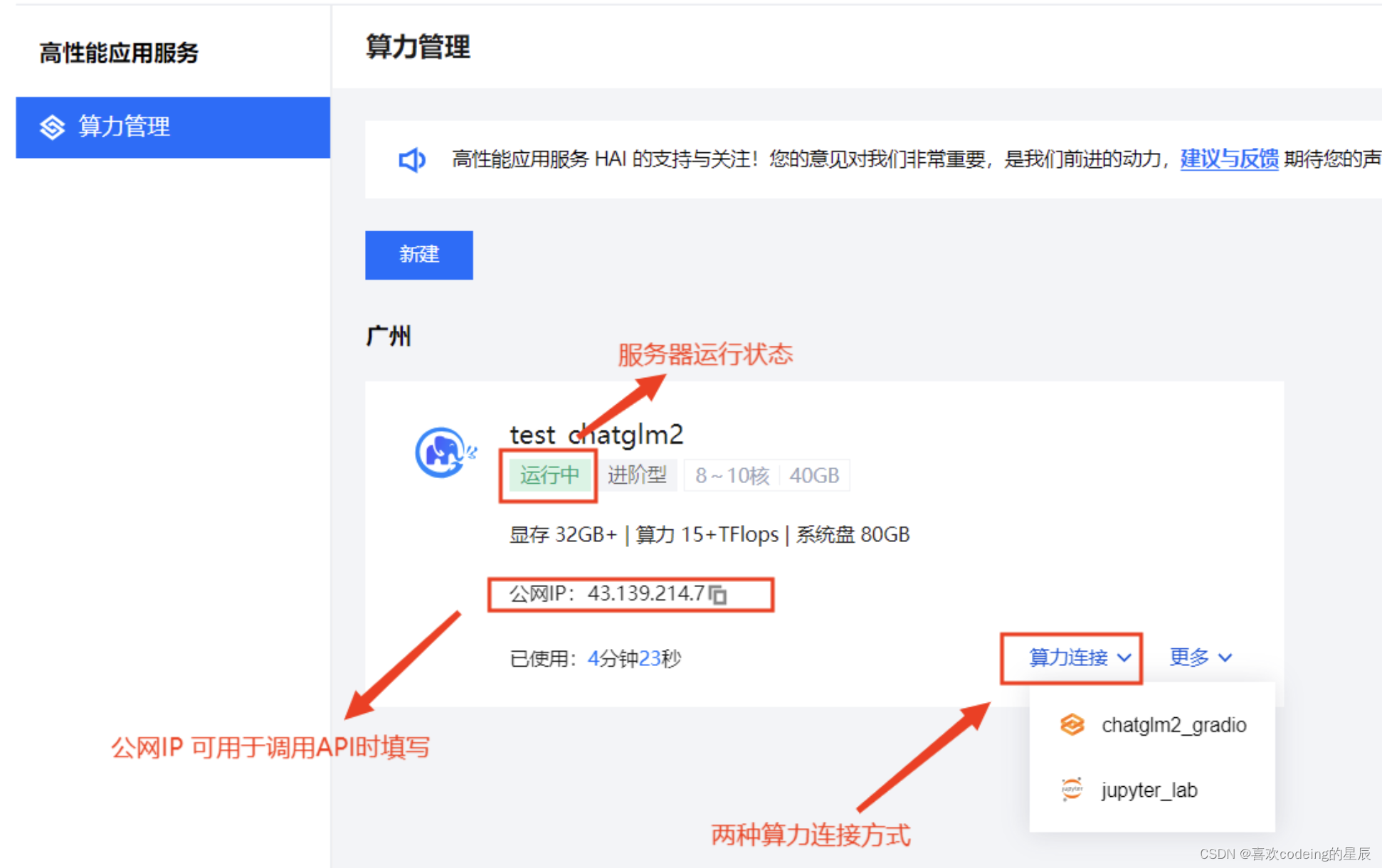Click the 进阶型 tag
This screenshot has height=868, width=1382.
point(637,475)
